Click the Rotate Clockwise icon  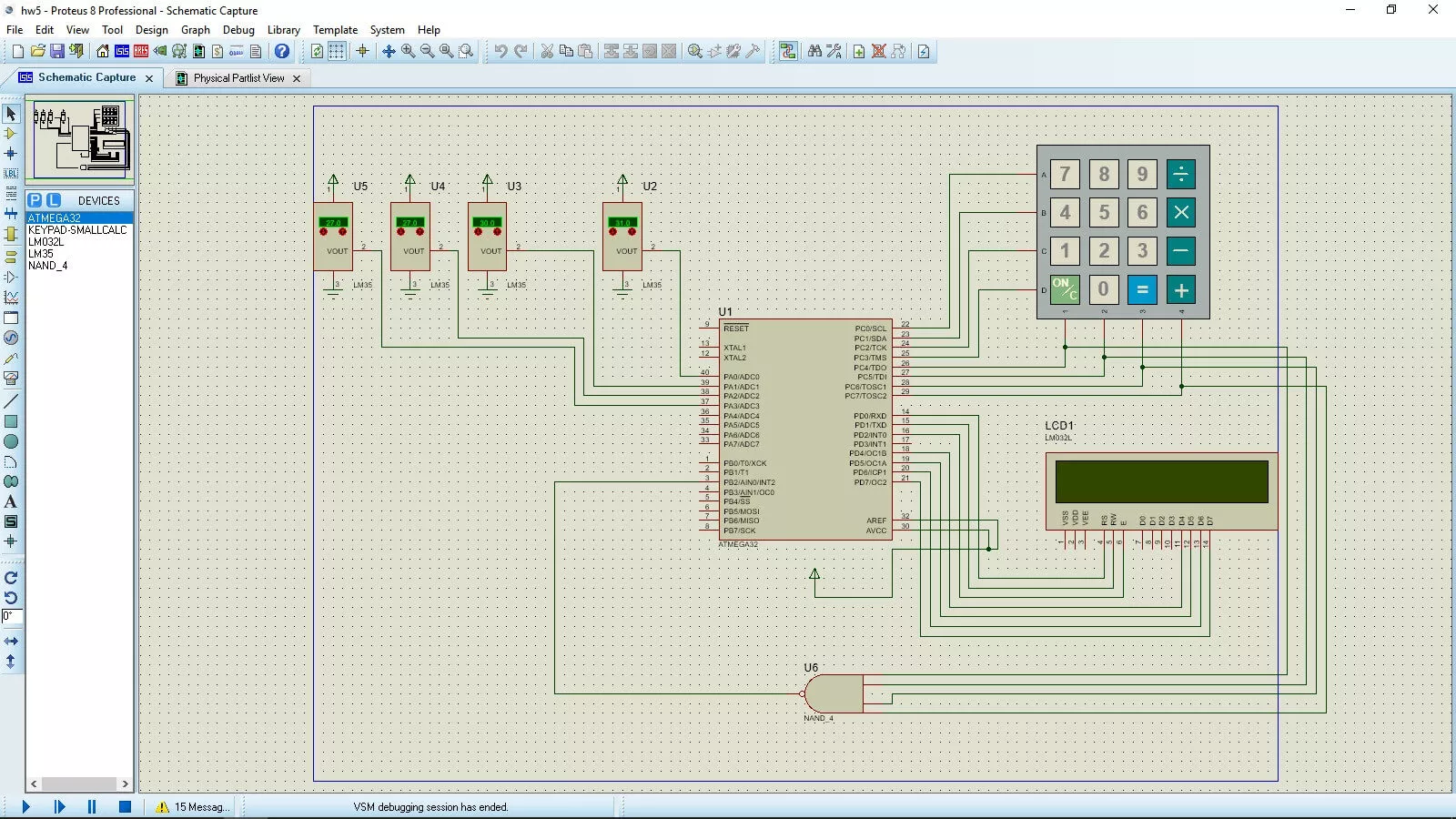(11, 578)
